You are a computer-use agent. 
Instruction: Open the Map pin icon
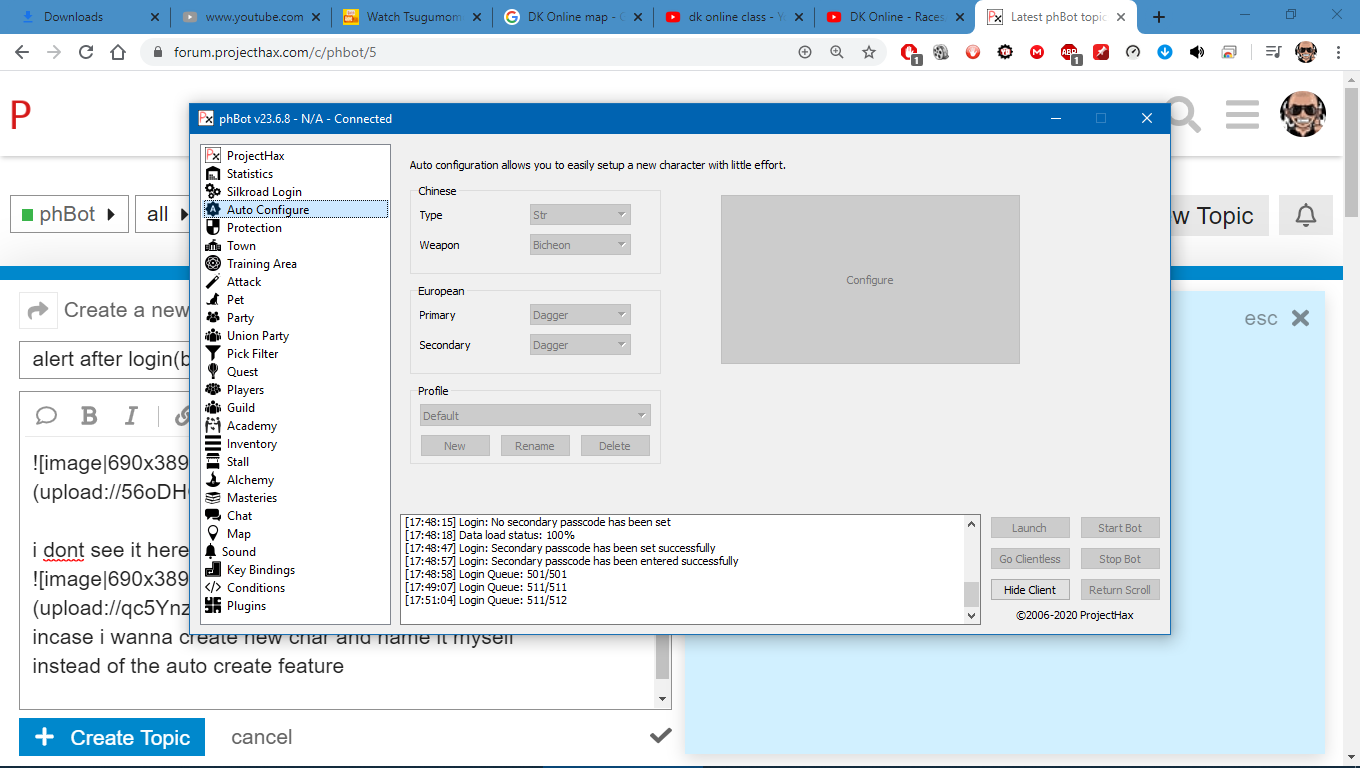pyautogui.click(x=212, y=534)
